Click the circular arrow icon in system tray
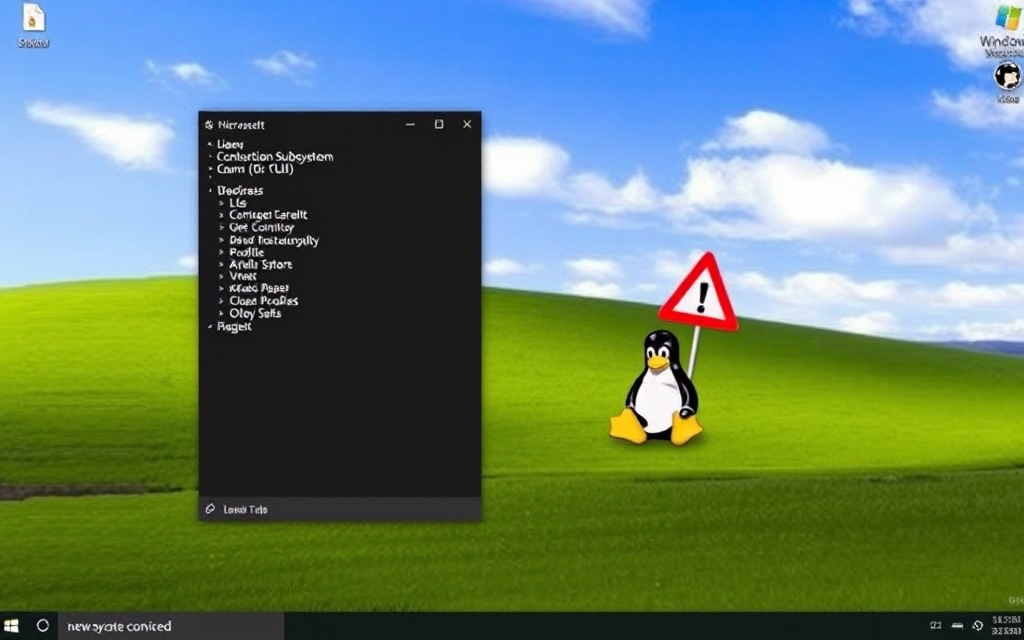1024x640 pixels. (978, 626)
